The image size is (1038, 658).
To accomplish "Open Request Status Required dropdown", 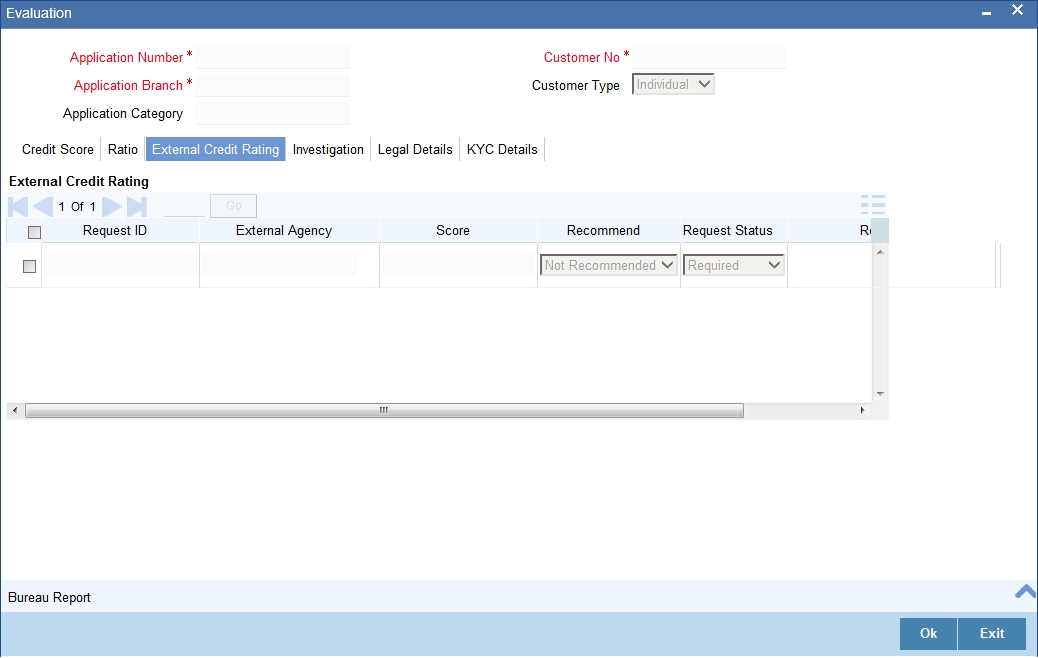I will coord(733,265).
